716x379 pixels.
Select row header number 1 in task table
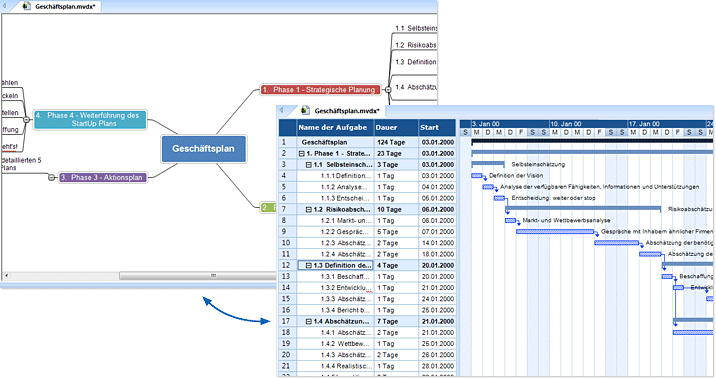point(288,142)
